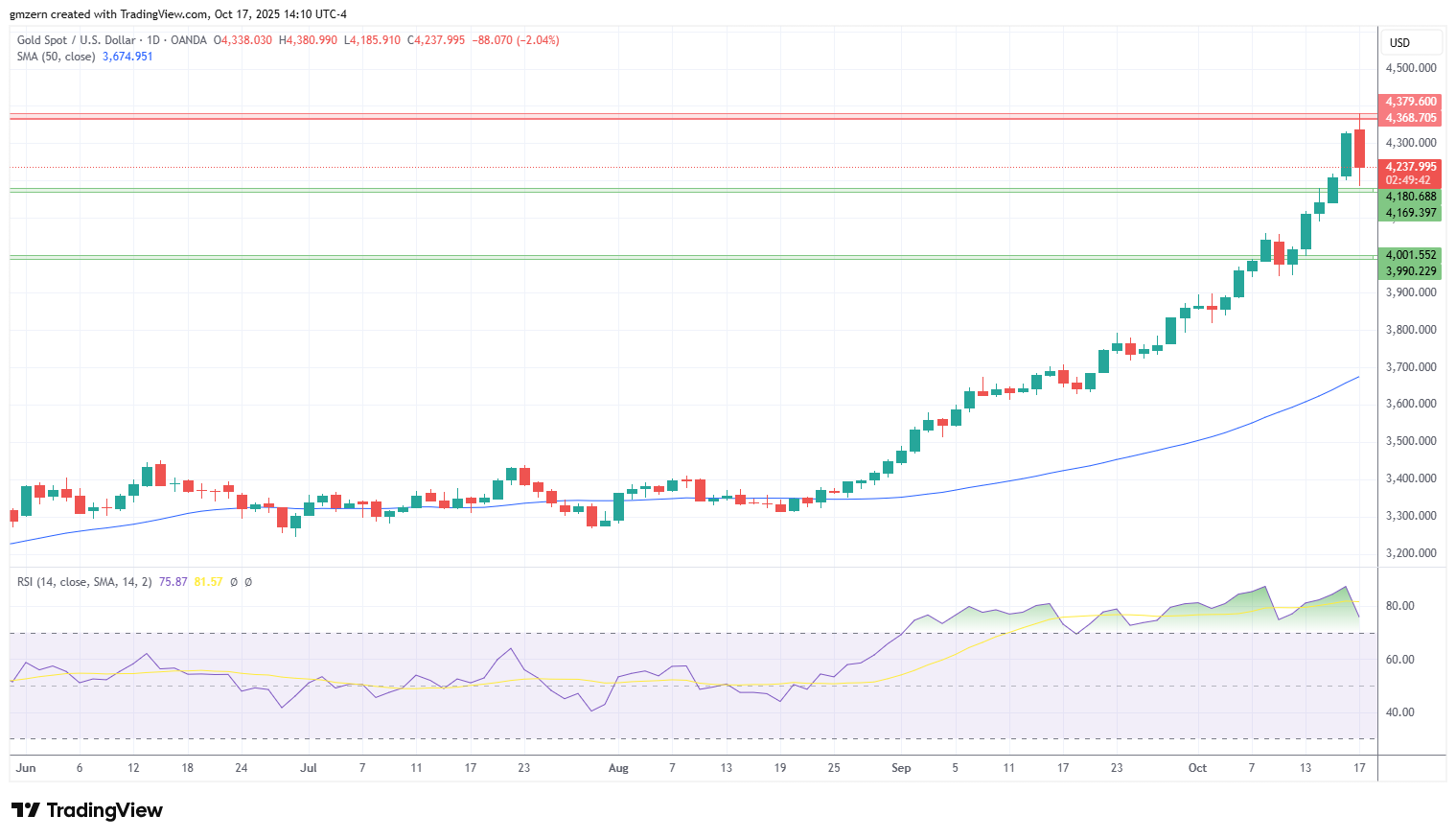Click the current price label 4,237.995
The height and width of the screenshot is (839, 1456).
tap(1411, 167)
